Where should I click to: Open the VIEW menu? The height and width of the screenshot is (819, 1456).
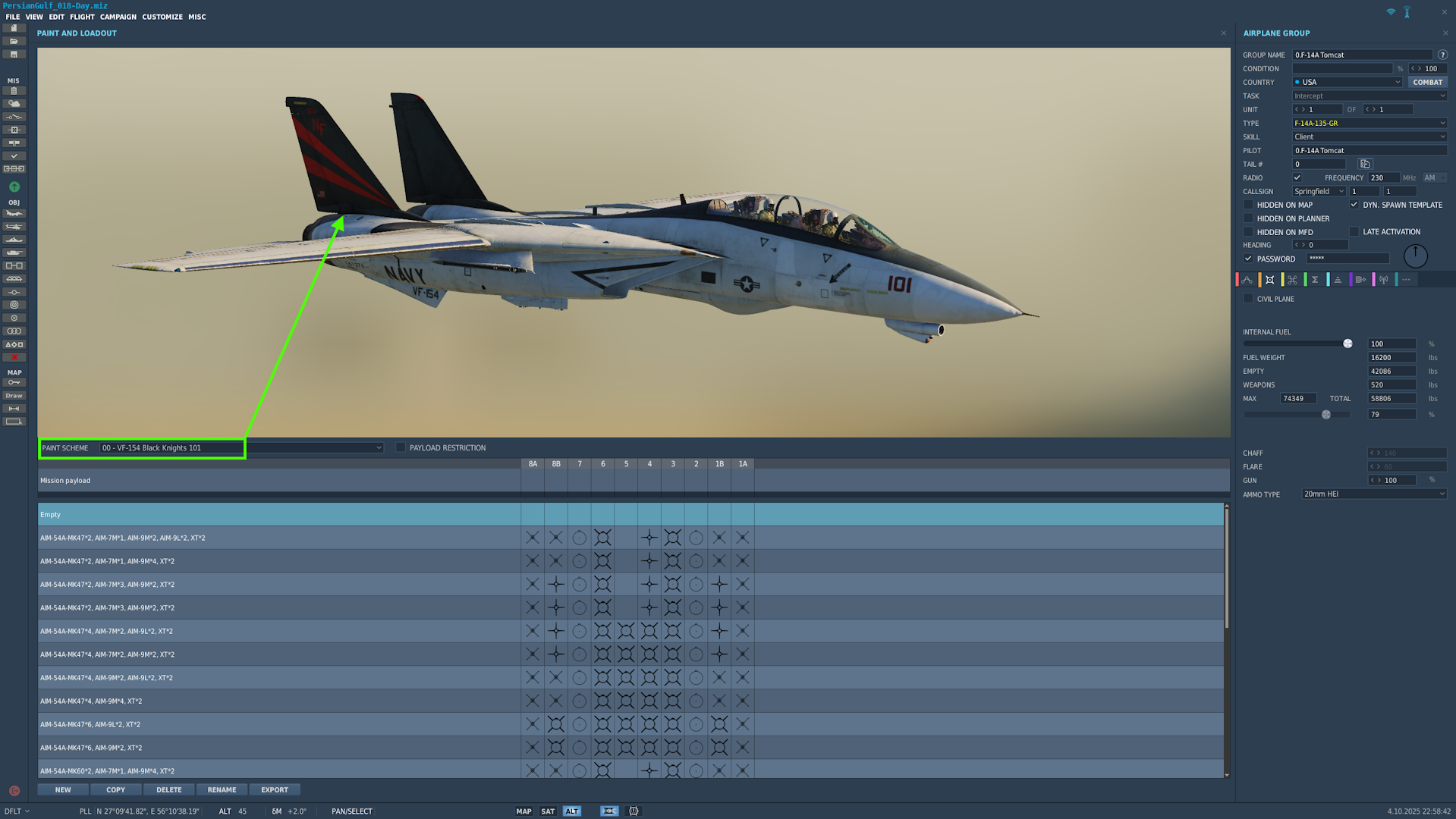[x=34, y=17]
